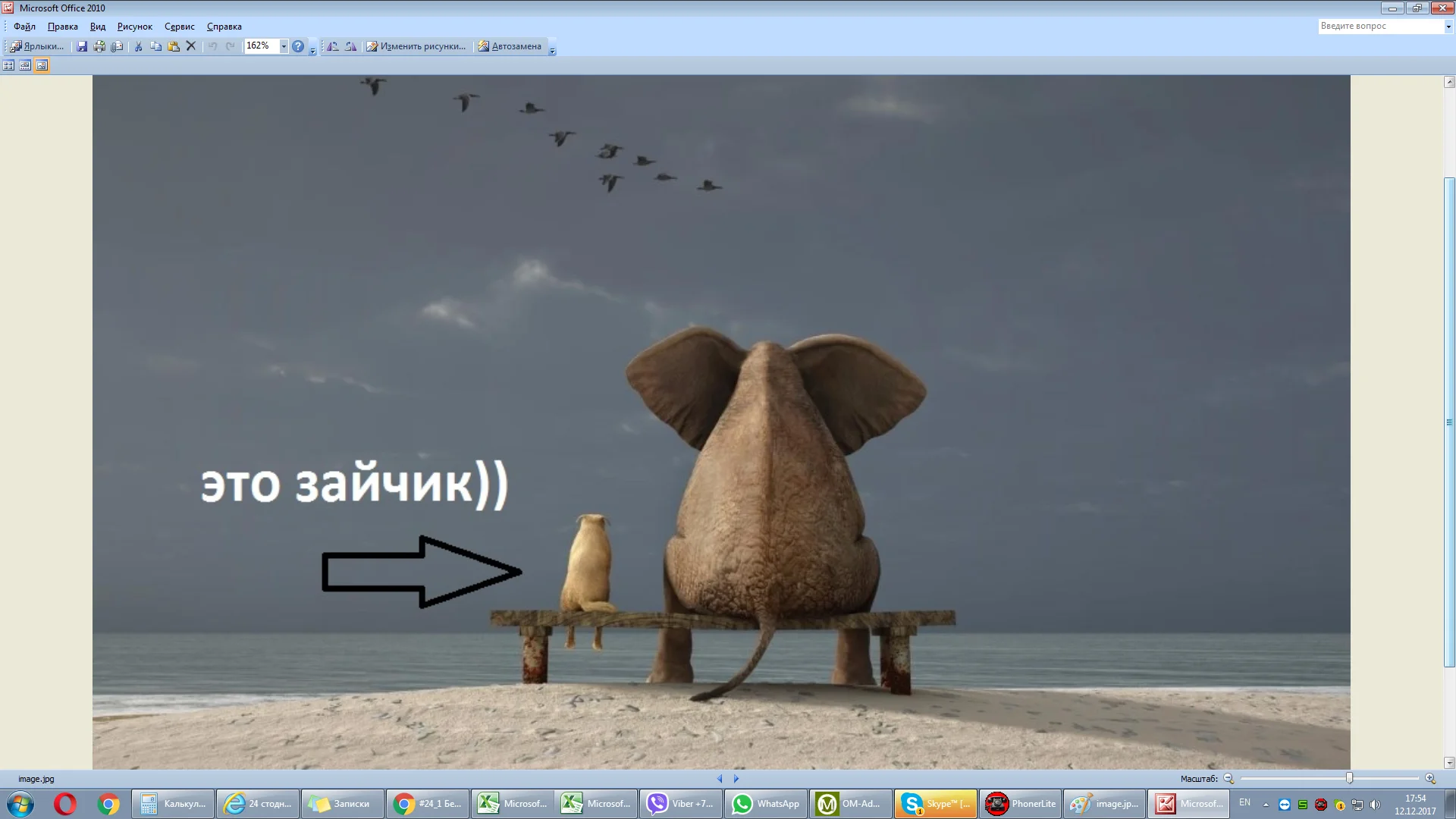Click the Автозамена button
Image resolution: width=1456 pixels, height=819 pixels.
(510, 46)
